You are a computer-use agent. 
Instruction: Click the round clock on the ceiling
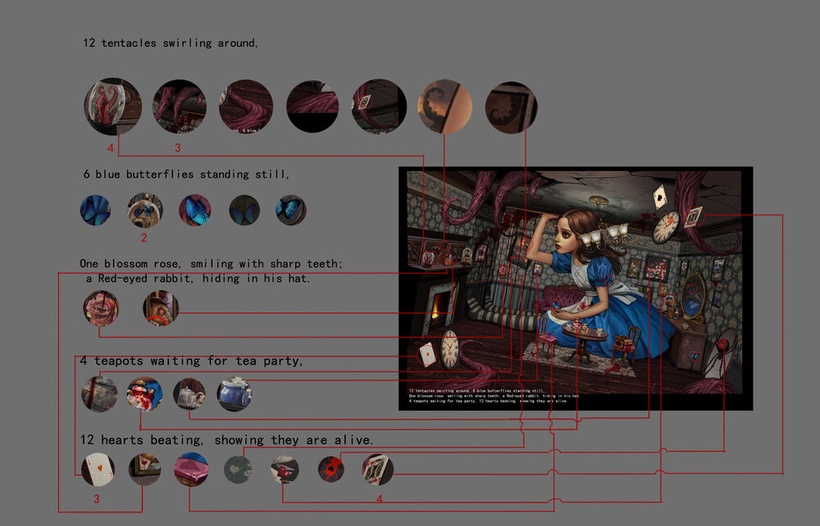tap(665, 227)
